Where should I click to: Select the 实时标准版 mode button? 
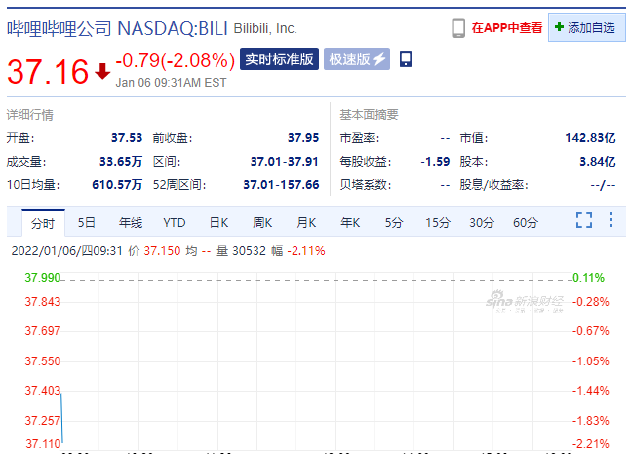pos(279,59)
